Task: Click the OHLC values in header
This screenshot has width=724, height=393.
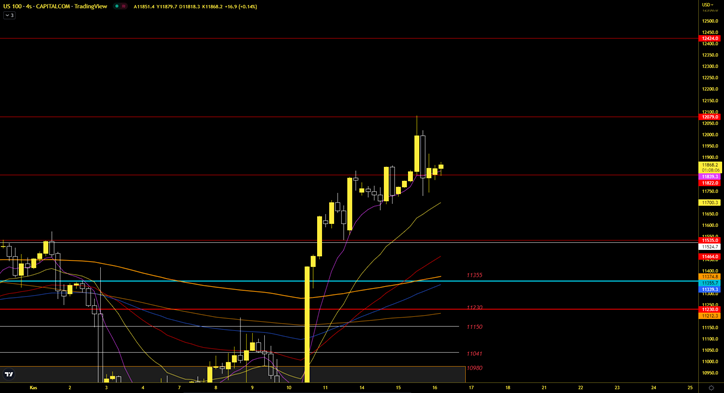Action: [x=195, y=6]
